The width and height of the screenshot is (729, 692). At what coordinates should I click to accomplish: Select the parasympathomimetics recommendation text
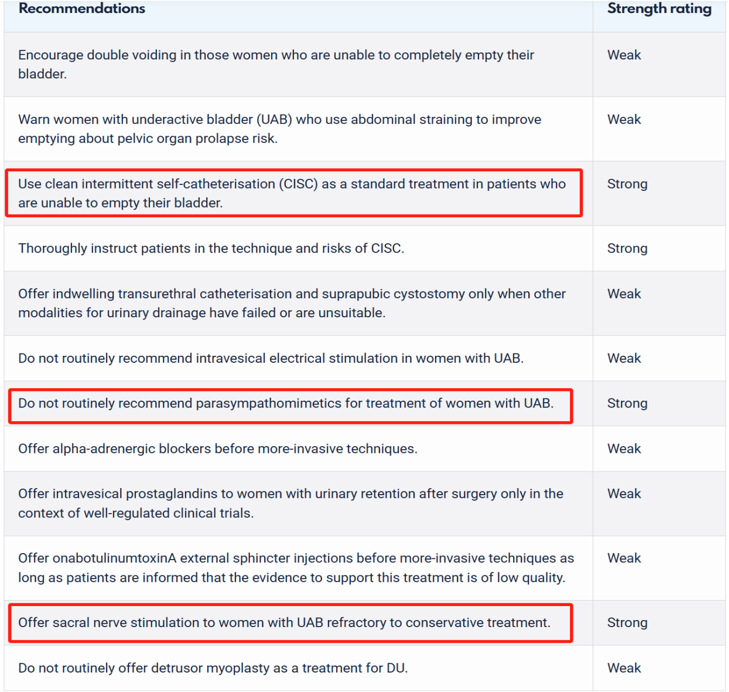(286, 403)
